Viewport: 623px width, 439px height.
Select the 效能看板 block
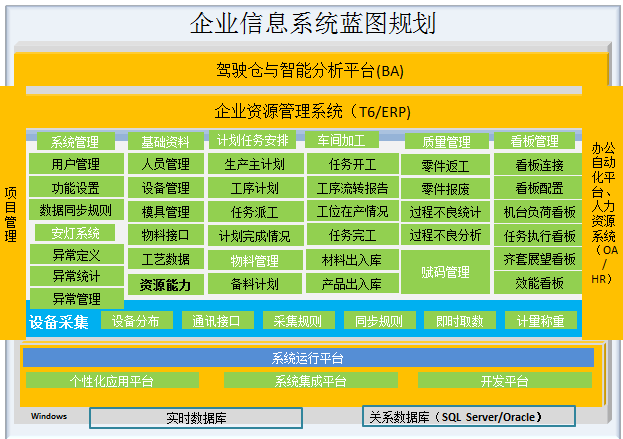(539, 283)
